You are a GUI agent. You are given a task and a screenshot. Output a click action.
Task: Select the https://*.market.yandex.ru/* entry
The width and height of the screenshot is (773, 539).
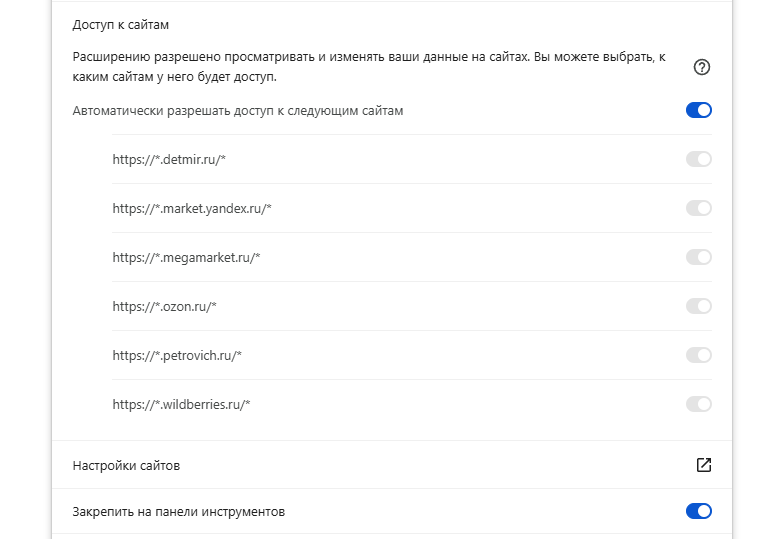[192, 208]
